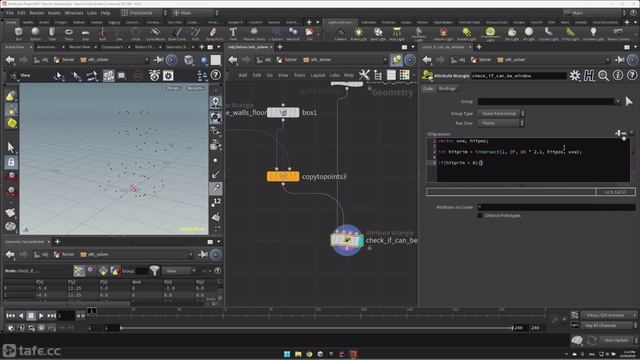Switch to the Render View pane tab

tap(80, 47)
